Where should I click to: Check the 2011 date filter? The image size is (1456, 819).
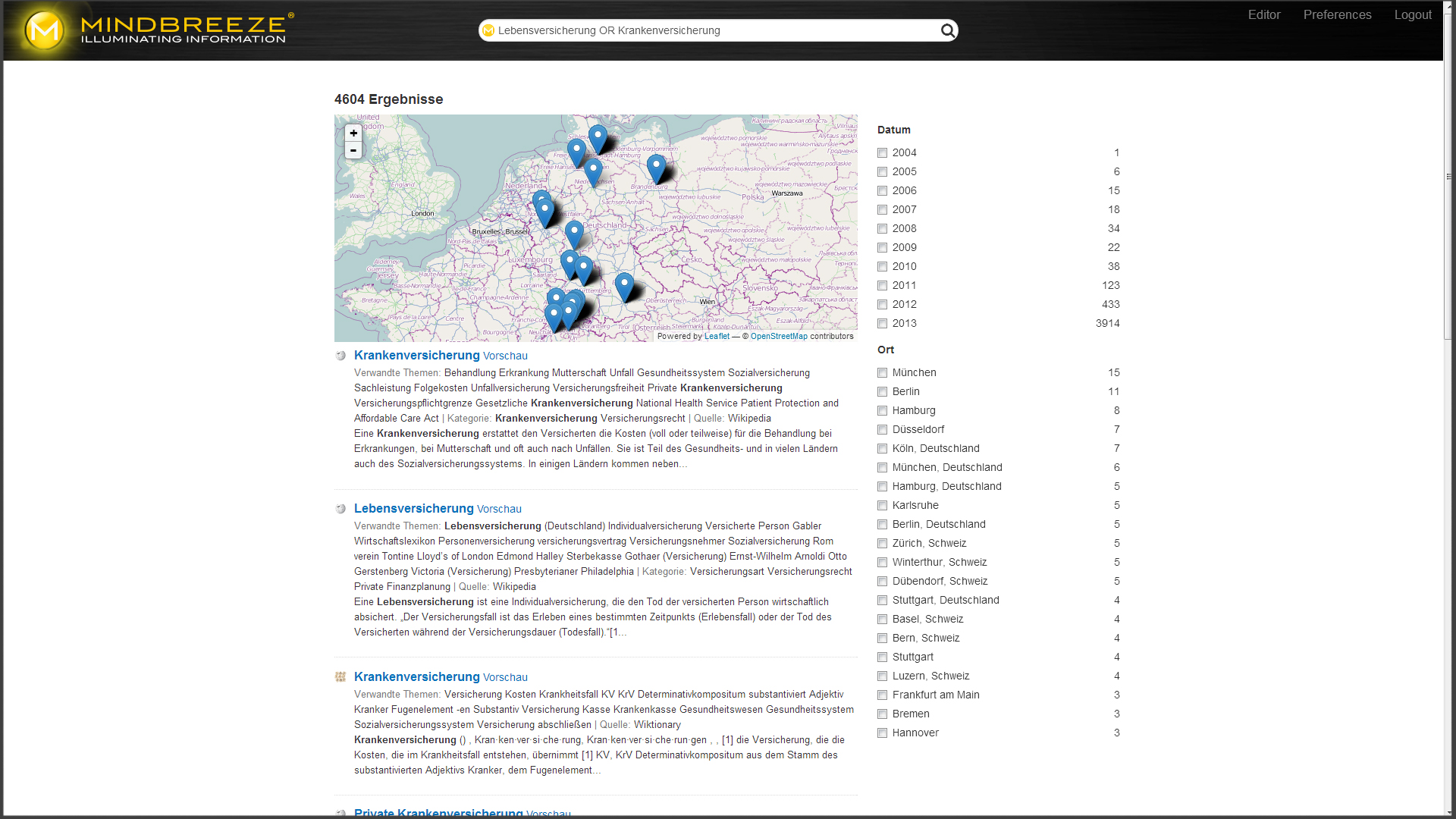point(882,286)
